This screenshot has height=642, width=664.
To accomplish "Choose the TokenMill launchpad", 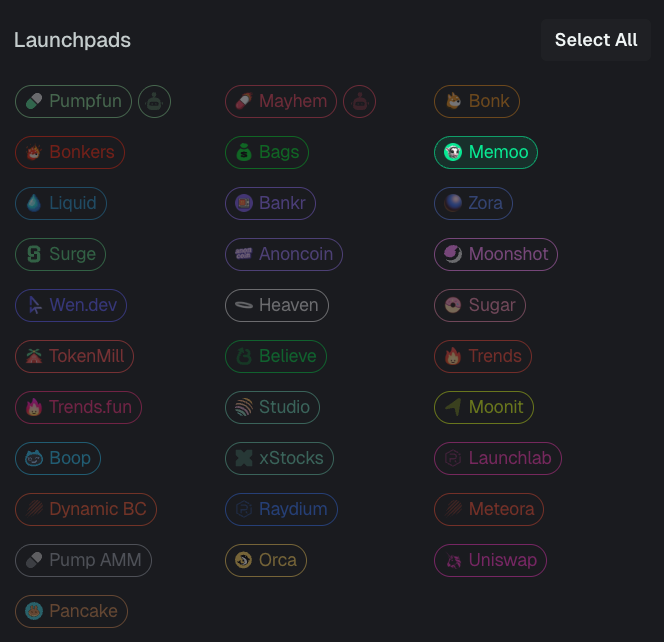I will (x=75, y=357).
